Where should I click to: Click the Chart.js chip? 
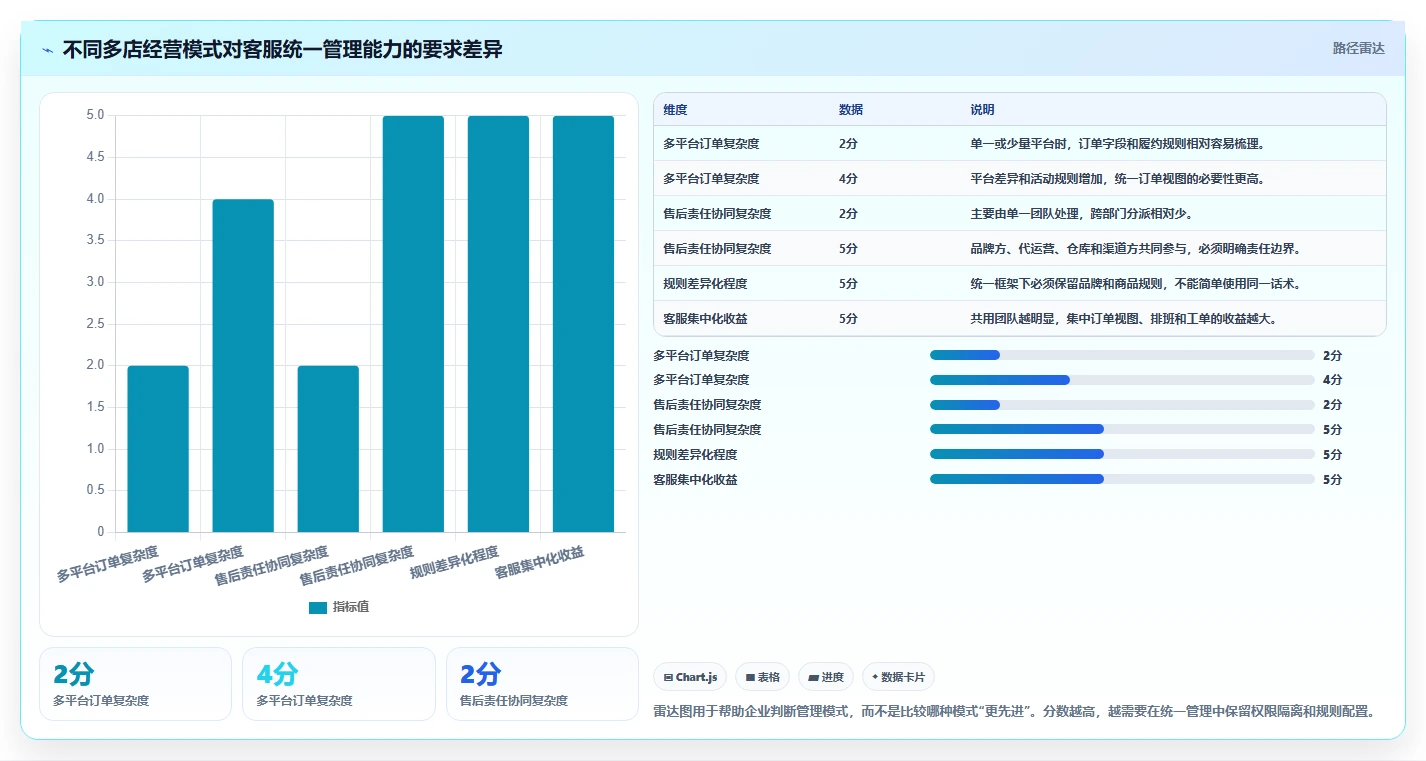point(690,677)
